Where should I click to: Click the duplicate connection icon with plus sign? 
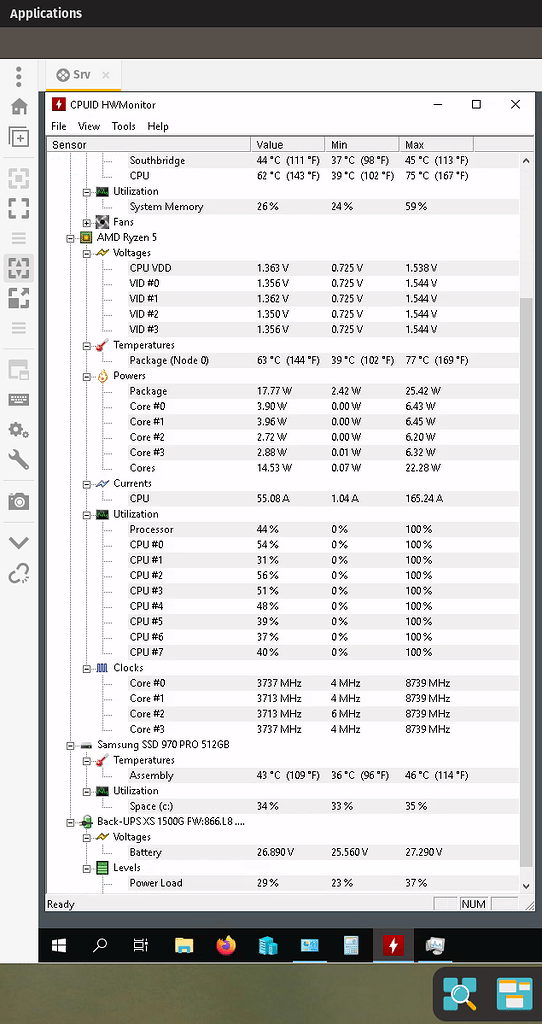18,136
